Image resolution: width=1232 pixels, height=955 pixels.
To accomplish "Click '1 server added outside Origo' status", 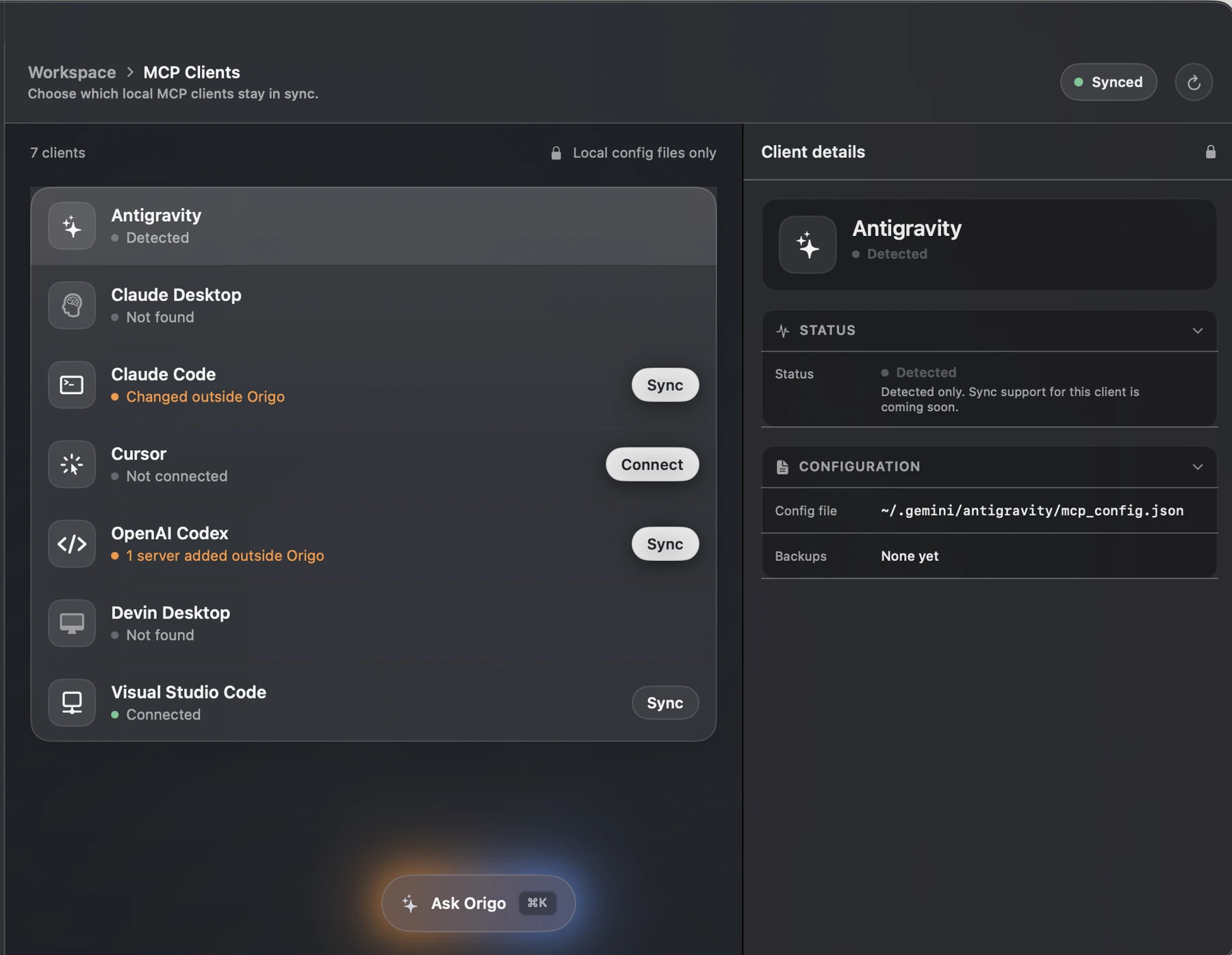I will [225, 555].
